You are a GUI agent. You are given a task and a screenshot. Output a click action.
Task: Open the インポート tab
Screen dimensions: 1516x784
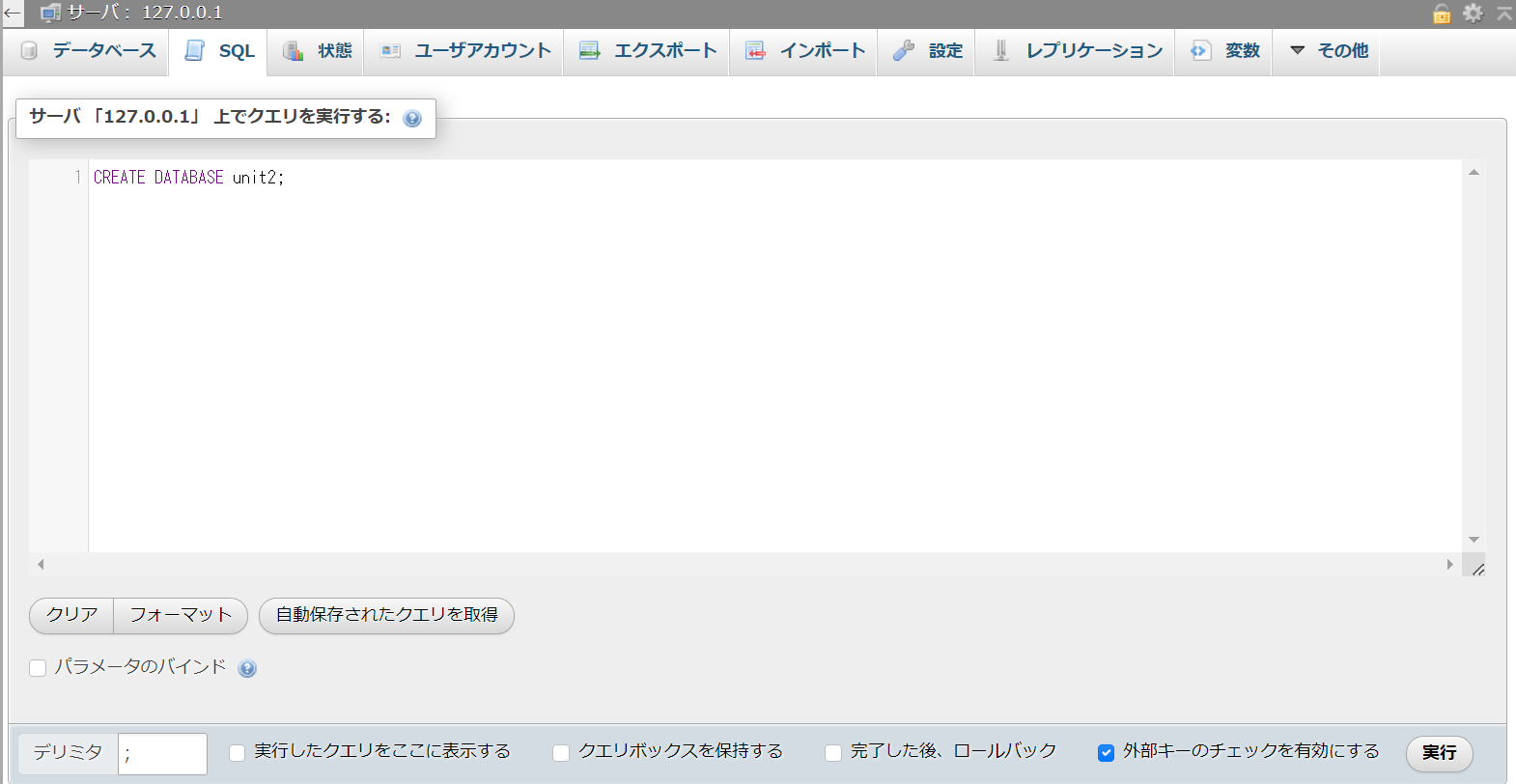[x=804, y=51]
